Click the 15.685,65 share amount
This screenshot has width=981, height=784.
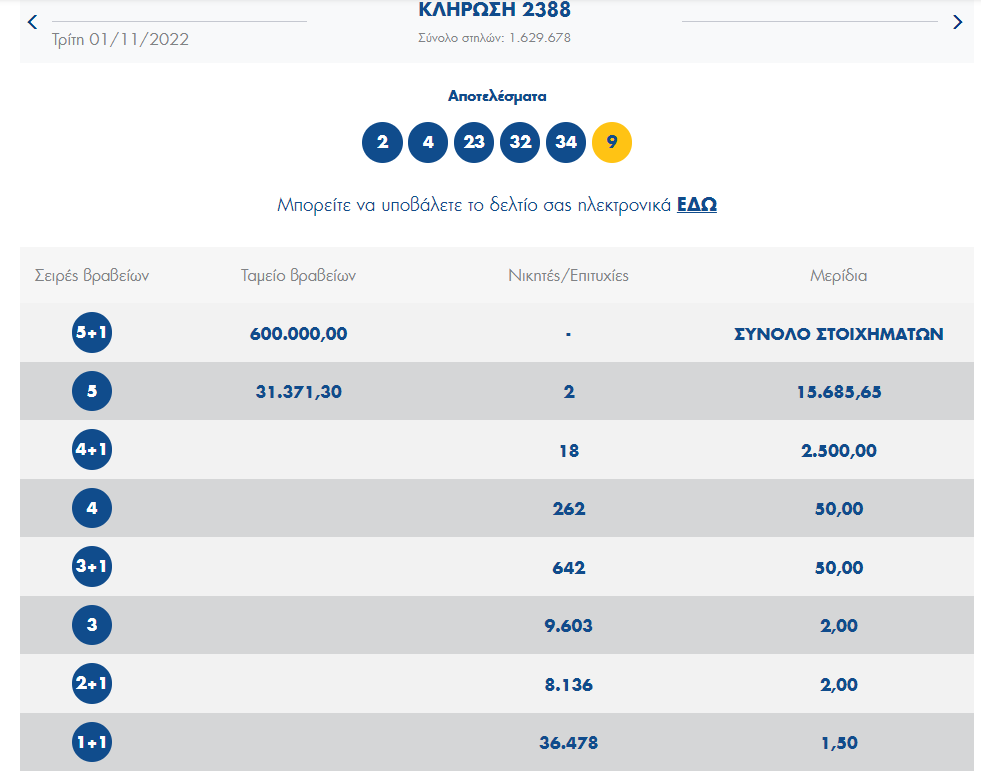click(838, 392)
